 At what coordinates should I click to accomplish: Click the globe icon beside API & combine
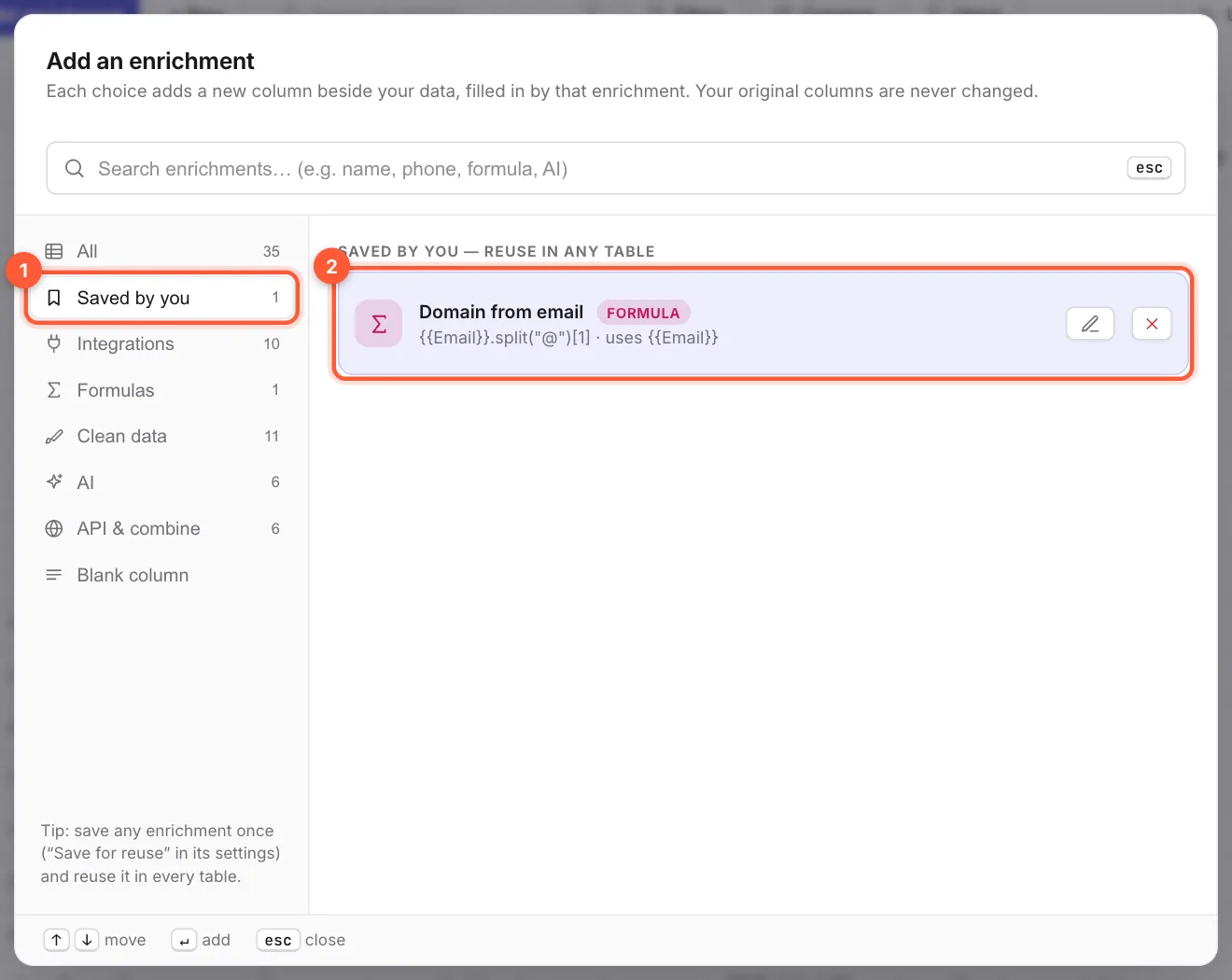coord(54,528)
